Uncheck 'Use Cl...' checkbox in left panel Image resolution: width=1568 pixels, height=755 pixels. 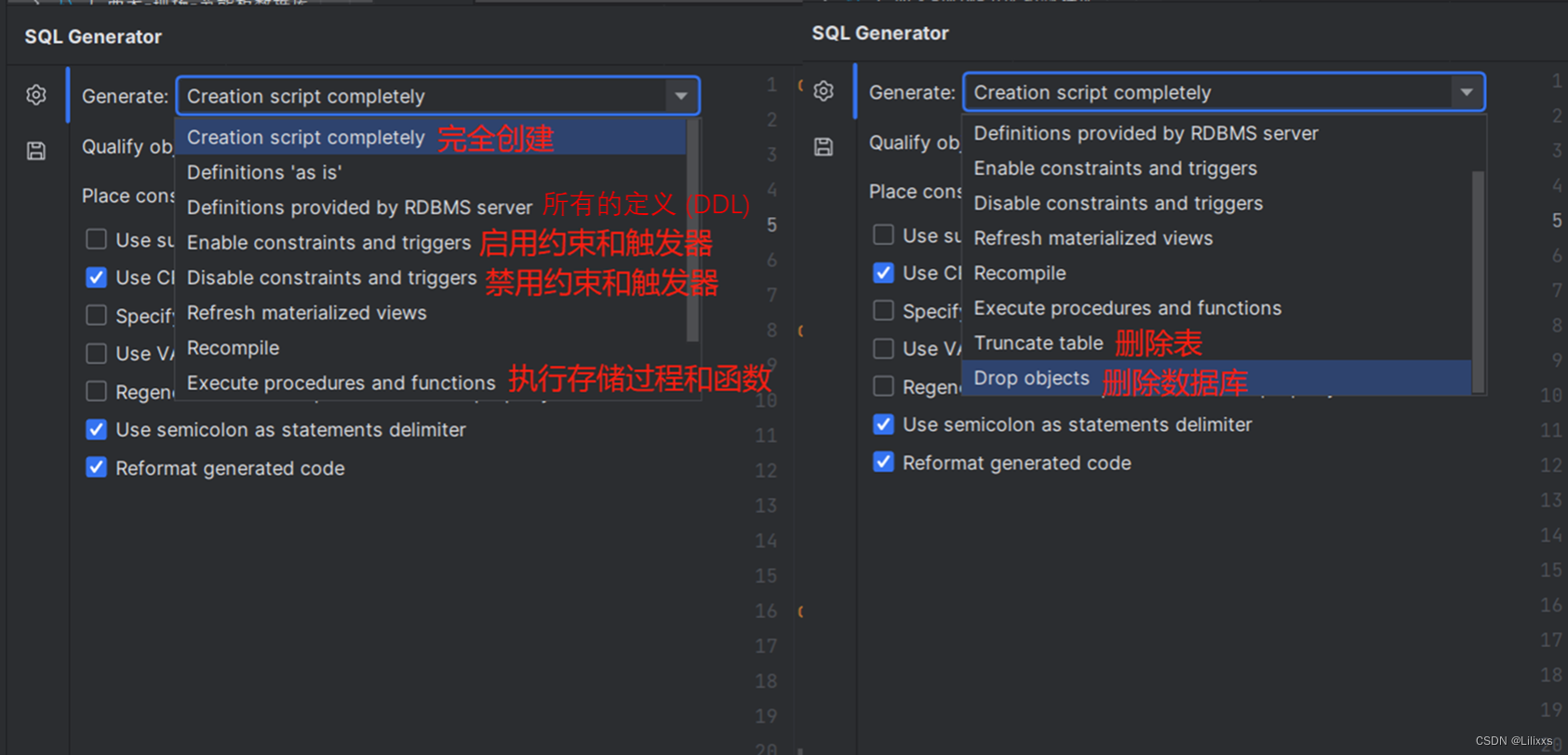tap(96, 277)
